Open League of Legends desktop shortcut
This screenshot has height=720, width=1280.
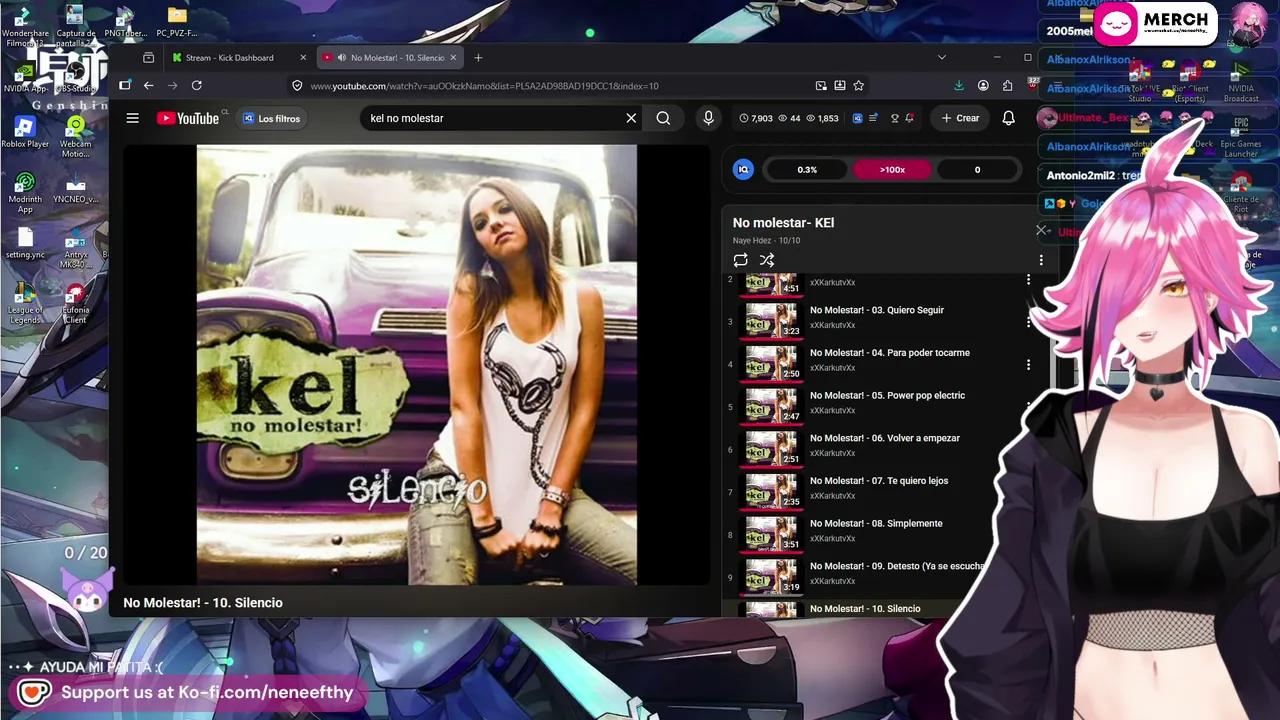pyautogui.click(x=25, y=304)
